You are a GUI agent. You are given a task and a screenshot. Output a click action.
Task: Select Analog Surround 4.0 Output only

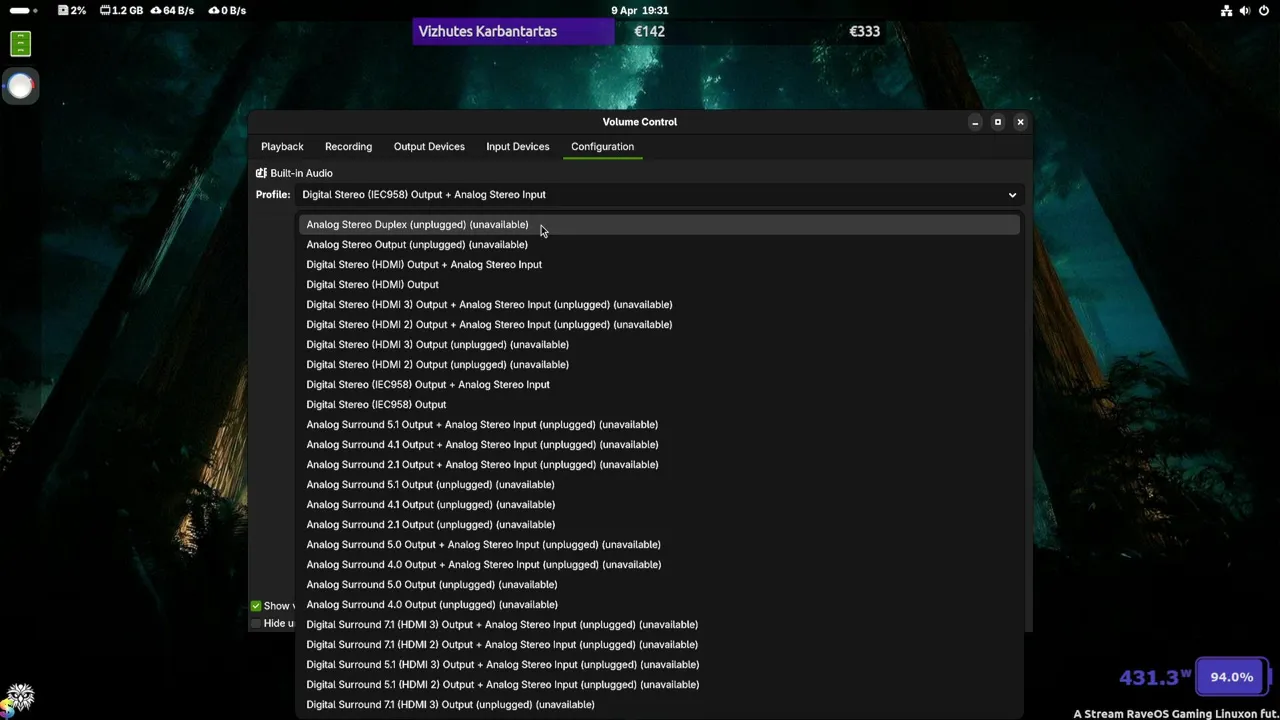click(659, 605)
